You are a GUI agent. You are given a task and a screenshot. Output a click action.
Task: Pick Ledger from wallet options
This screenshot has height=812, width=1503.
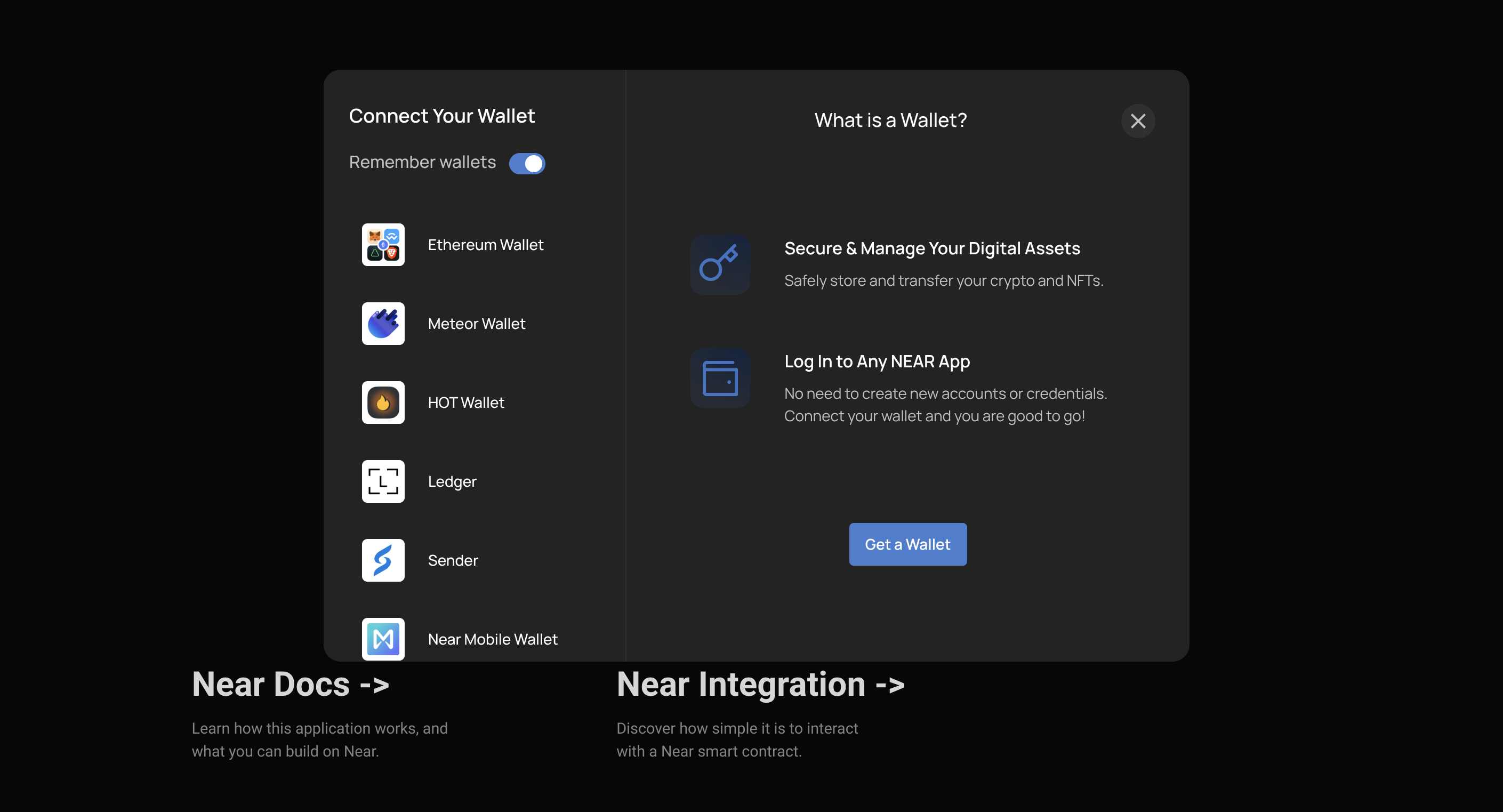point(452,481)
